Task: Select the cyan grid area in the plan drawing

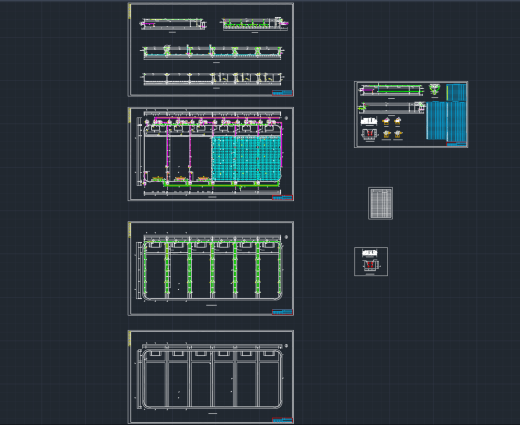Action: click(x=246, y=159)
